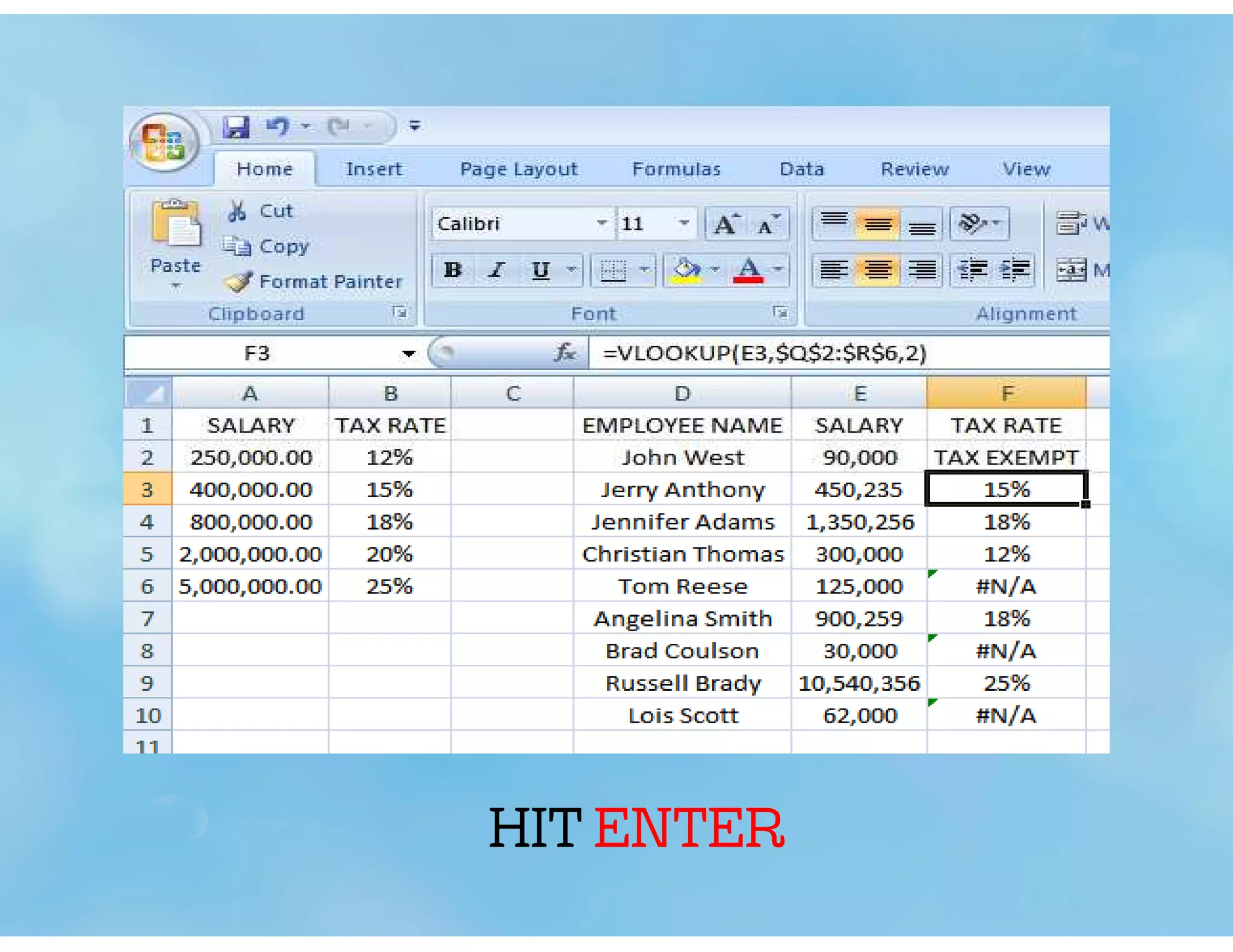Click the Save icon in quick access toolbar

tap(236, 127)
